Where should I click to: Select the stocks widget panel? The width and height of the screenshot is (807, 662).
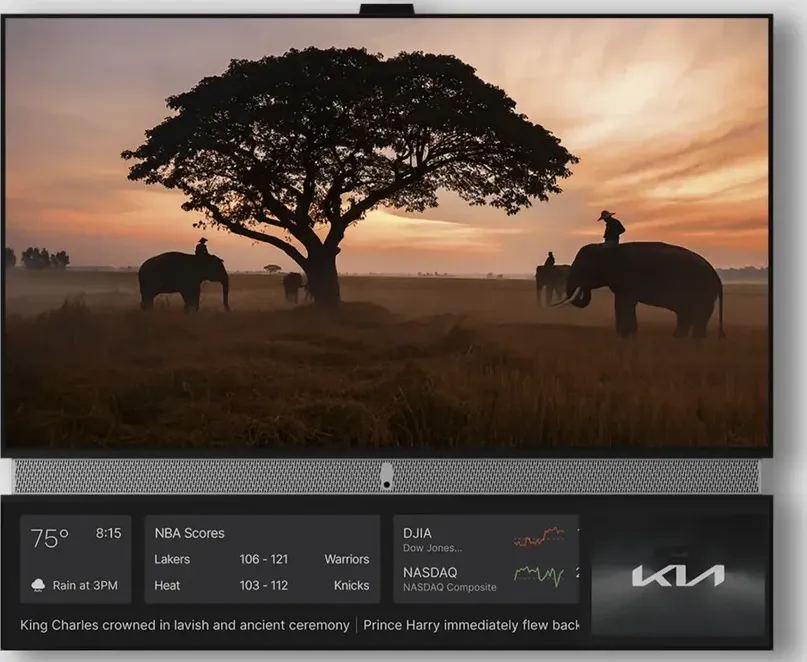[485, 558]
